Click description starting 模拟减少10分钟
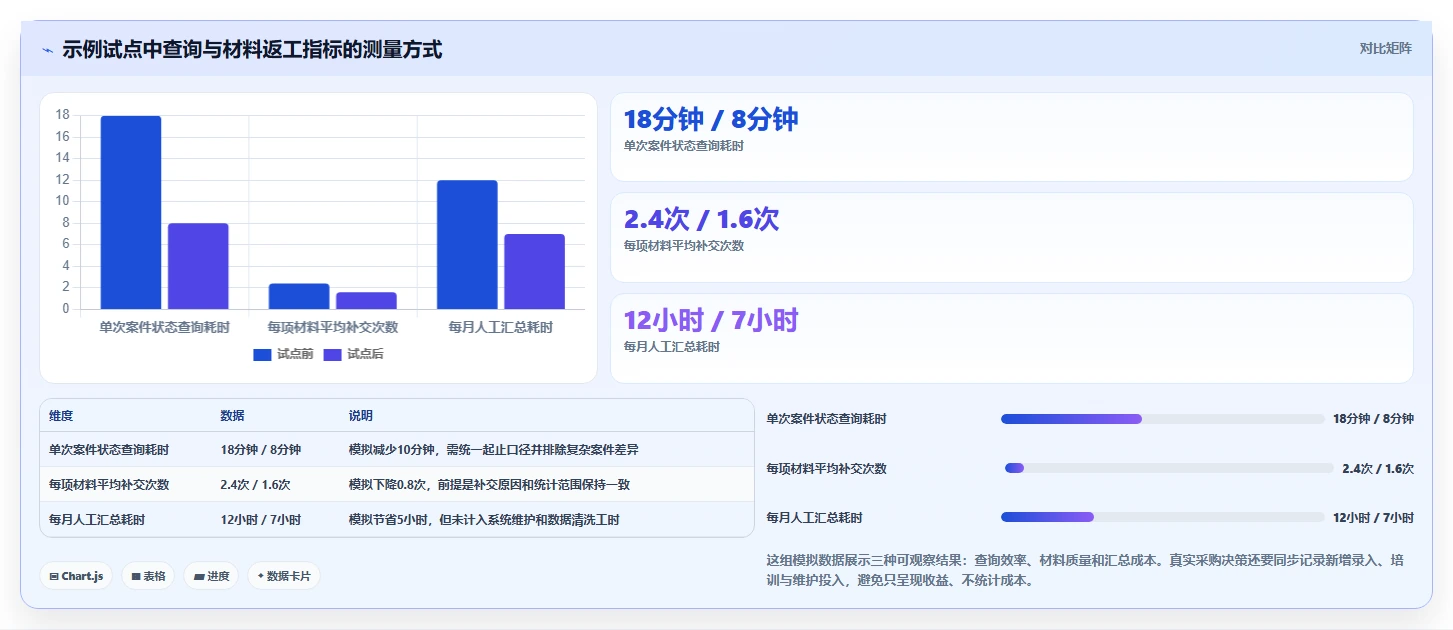This screenshot has height=630, width=1453. (493, 450)
